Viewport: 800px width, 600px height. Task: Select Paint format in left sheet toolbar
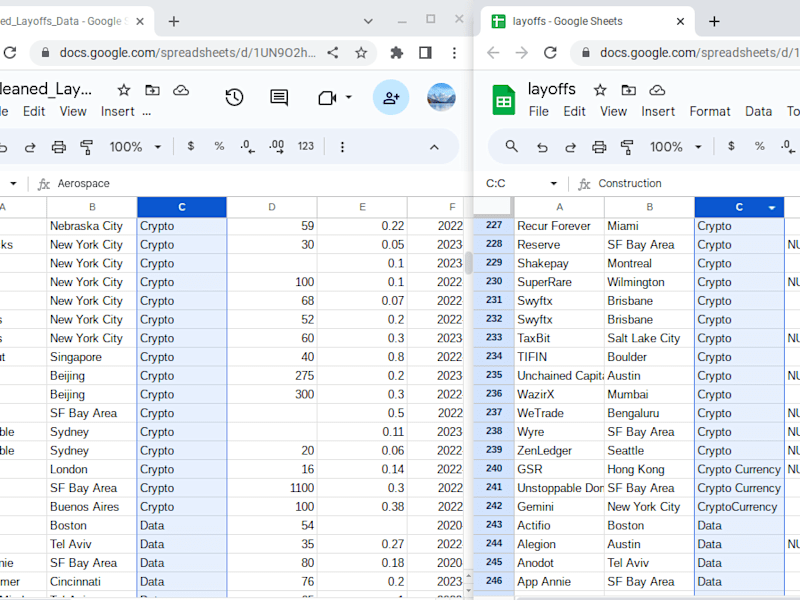click(87, 147)
